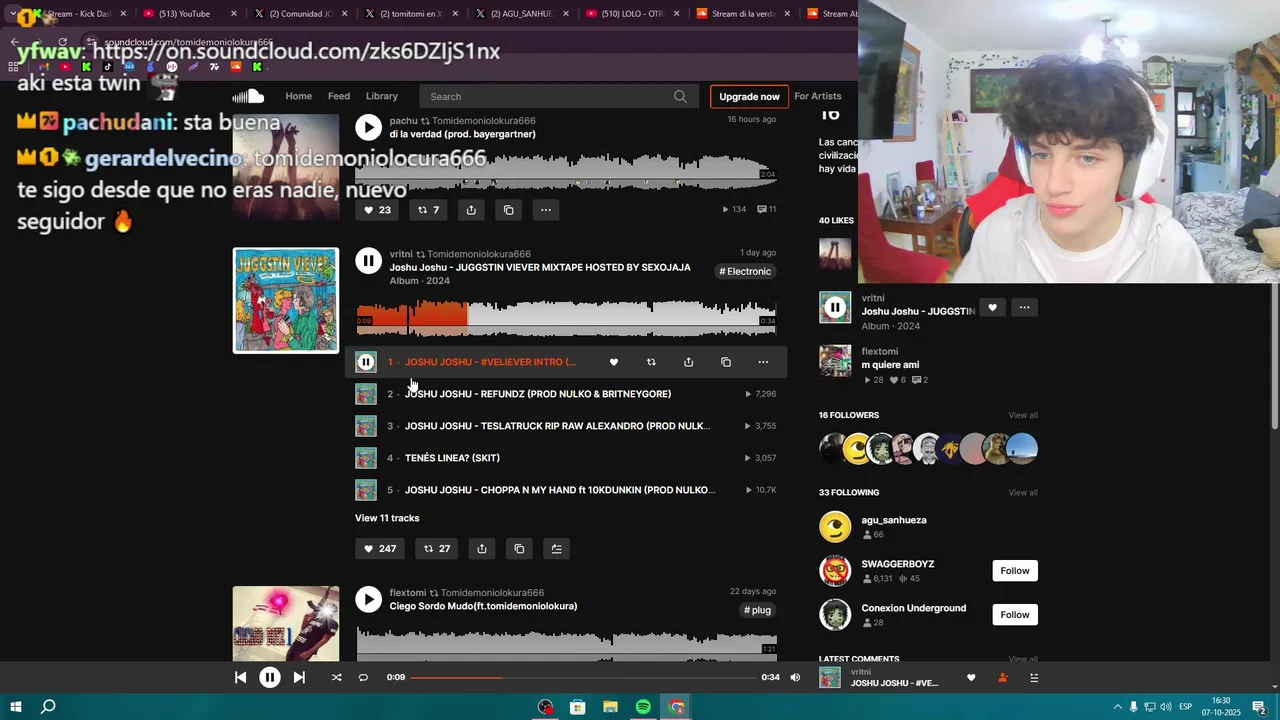Like current track in player bar
Image resolution: width=1280 pixels, height=720 pixels.
(971, 677)
